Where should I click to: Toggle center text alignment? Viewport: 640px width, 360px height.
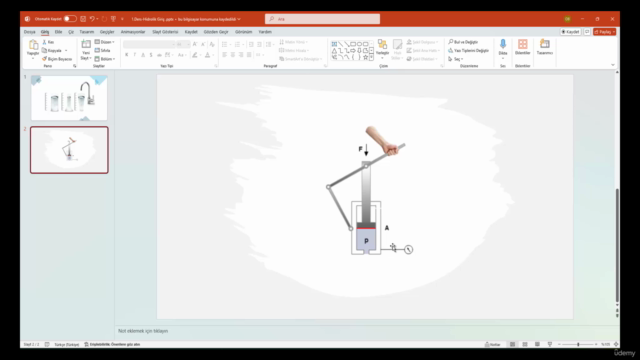[x=233, y=55]
